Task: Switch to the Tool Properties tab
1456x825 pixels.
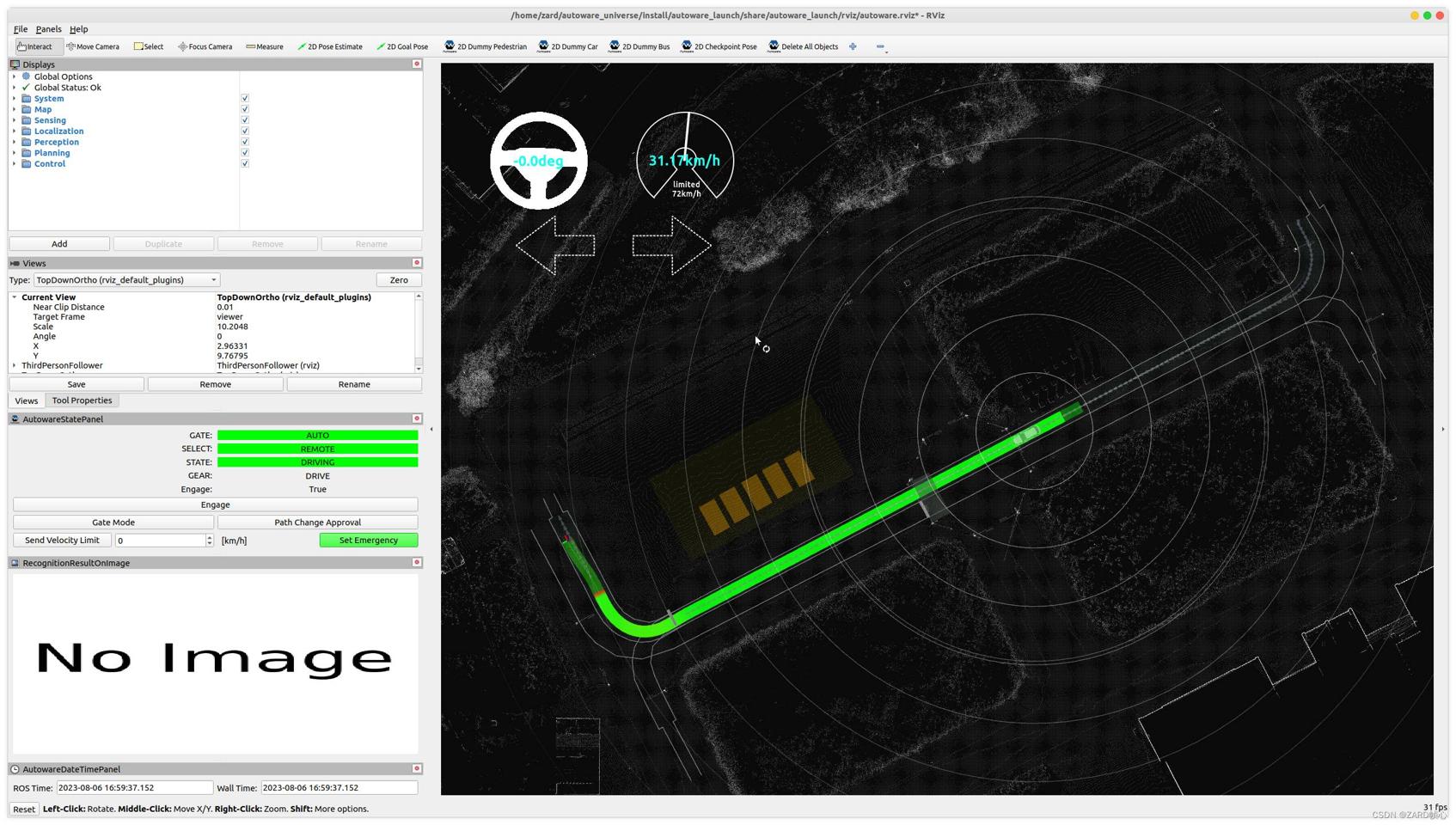Action: pyautogui.click(x=82, y=400)
